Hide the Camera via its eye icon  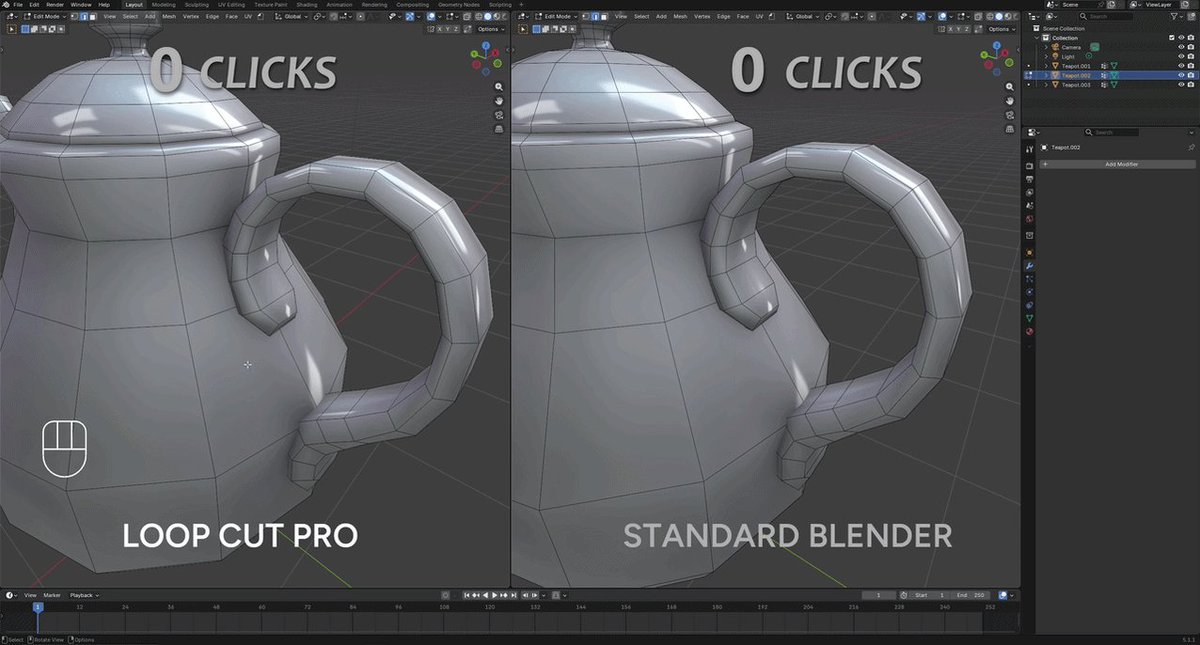pyautogui.click(x=1181, y=47)
